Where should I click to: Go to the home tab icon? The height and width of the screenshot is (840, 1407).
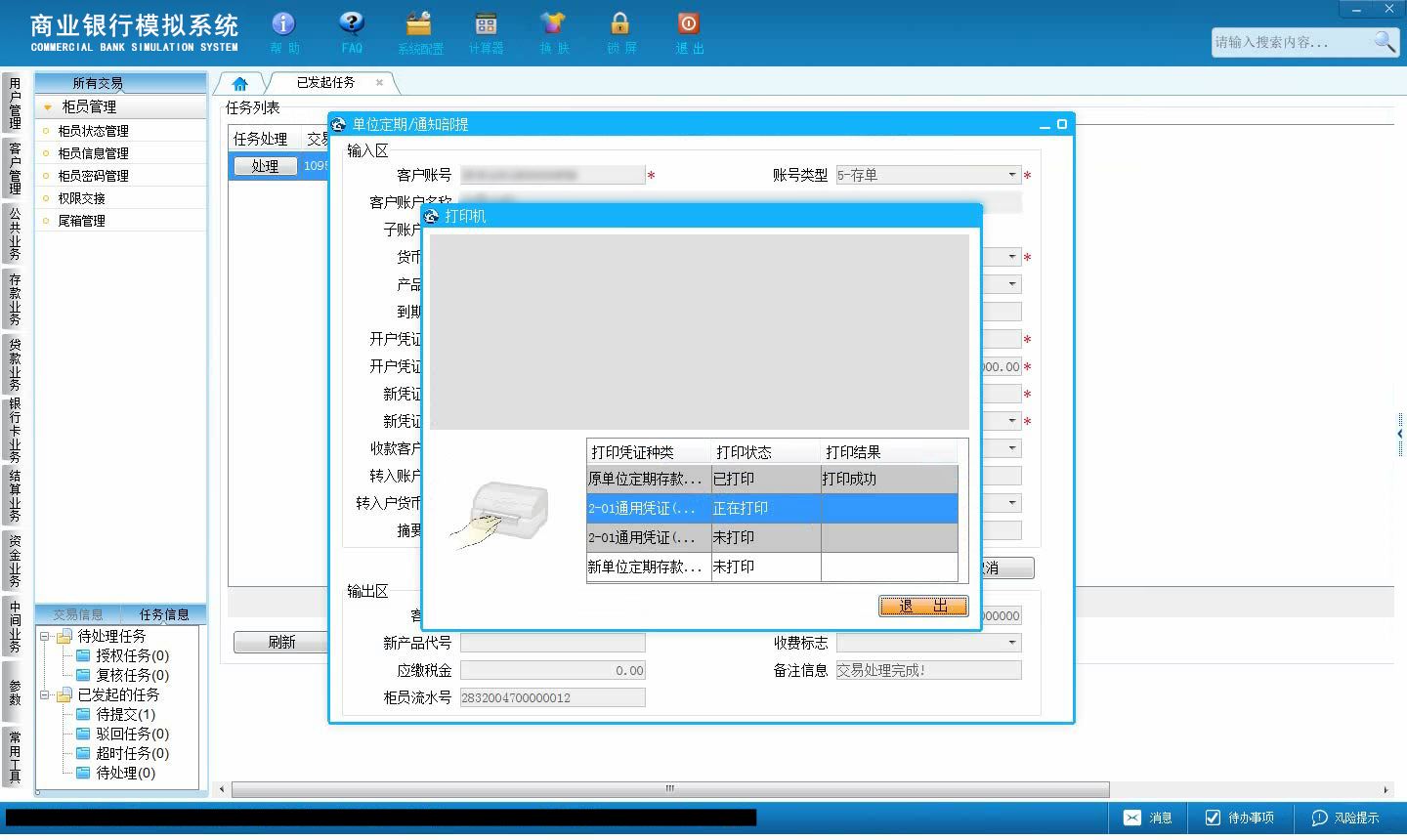point(239,83)
